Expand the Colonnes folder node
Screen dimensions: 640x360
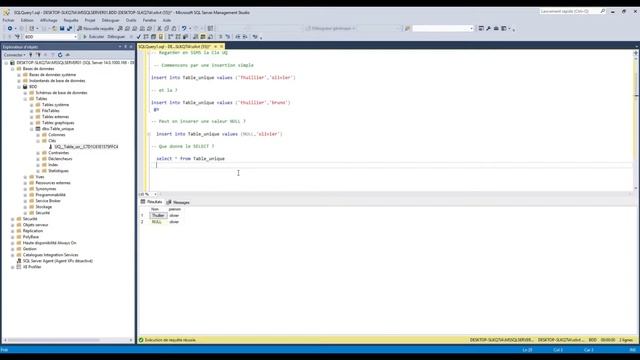tap(38, 135)
